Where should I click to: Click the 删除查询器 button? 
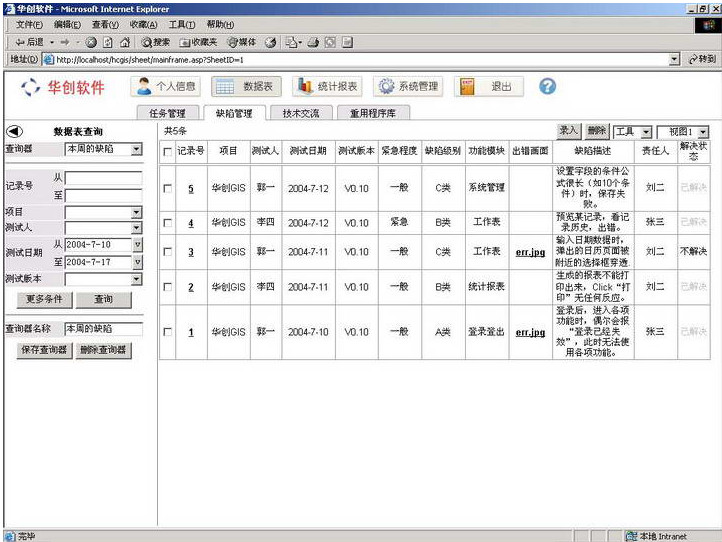click(104, 350)
